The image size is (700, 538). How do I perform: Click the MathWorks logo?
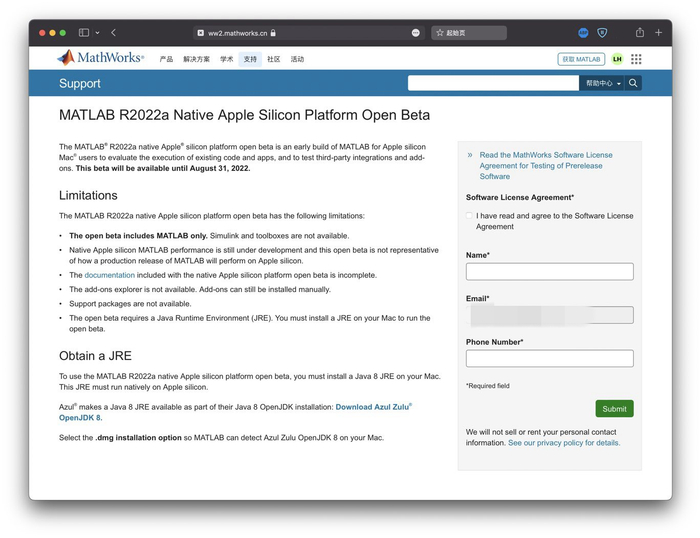100,58
